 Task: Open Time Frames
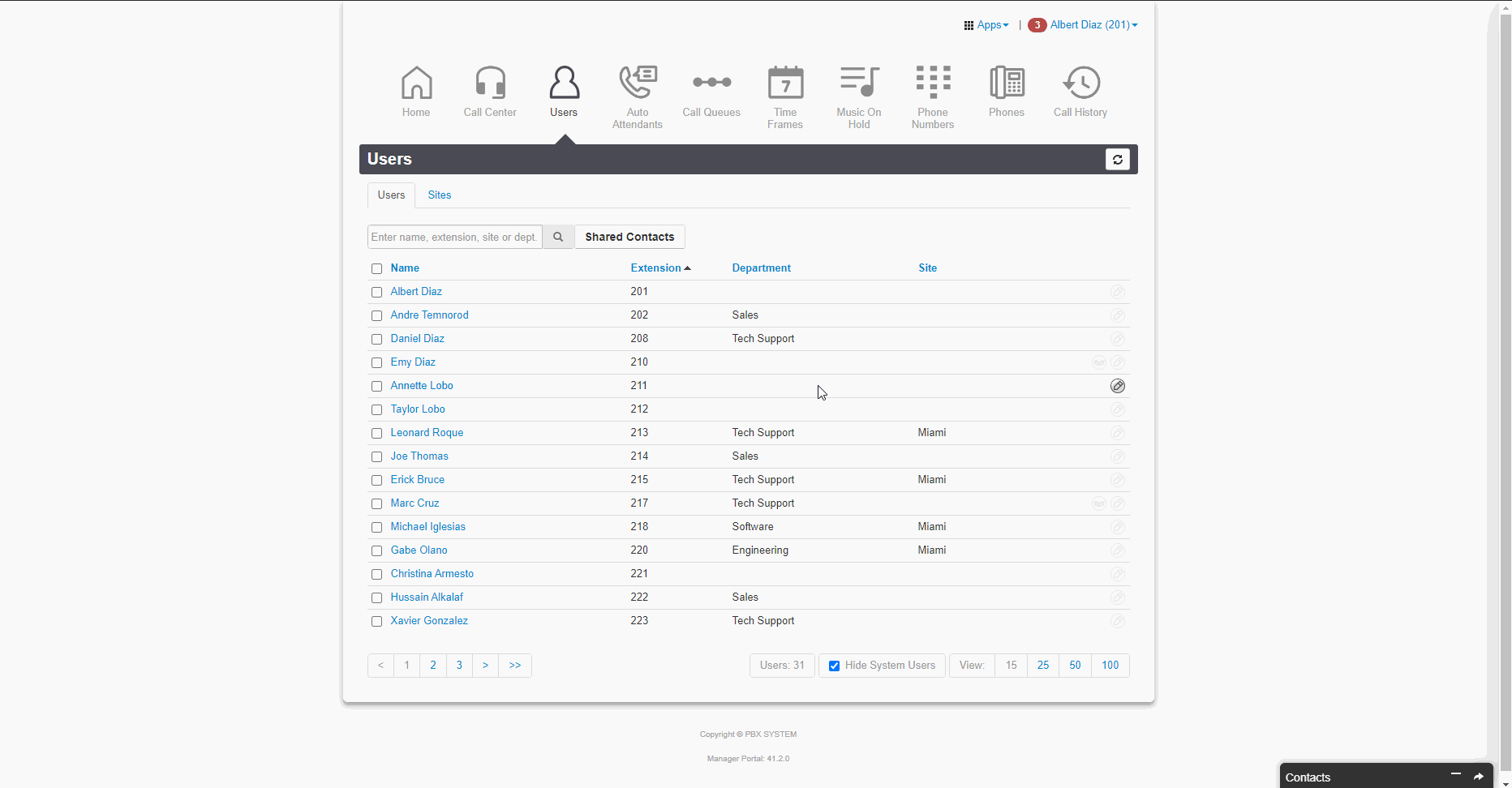coord(785,97)
